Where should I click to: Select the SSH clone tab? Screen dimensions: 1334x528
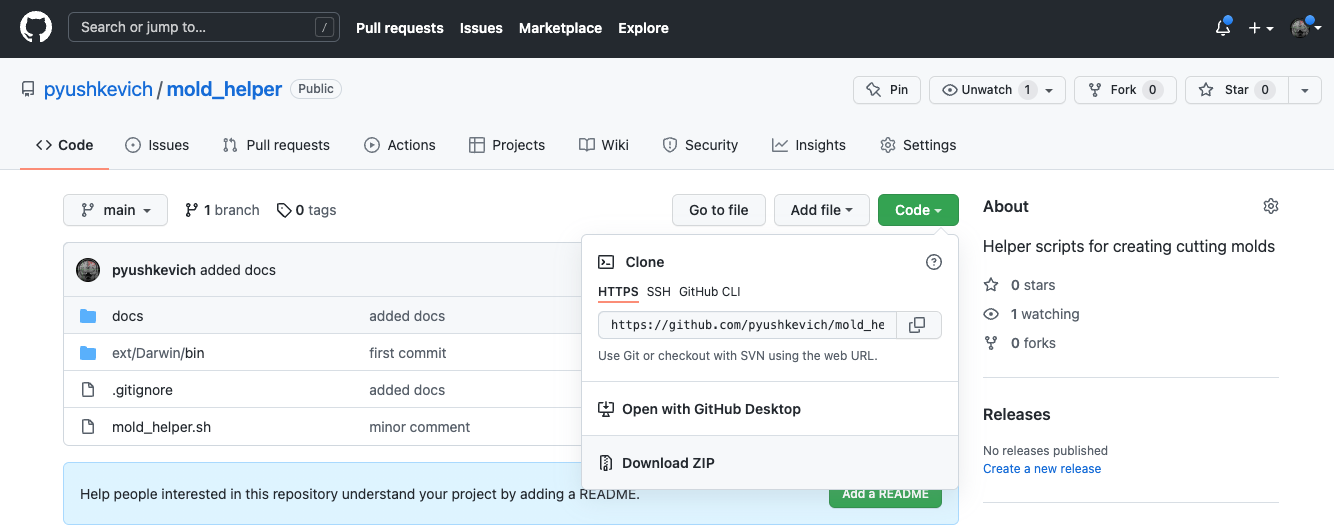point(659,292)
